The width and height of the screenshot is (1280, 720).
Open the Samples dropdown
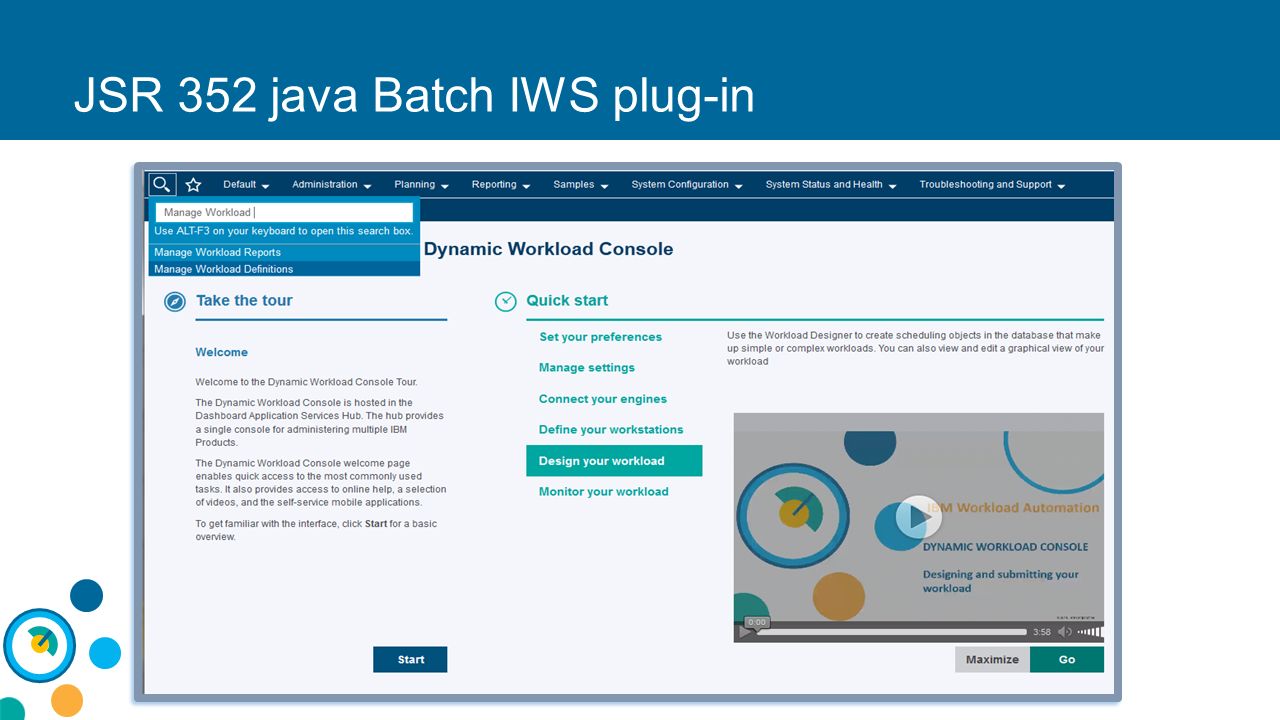pos(581,185)
